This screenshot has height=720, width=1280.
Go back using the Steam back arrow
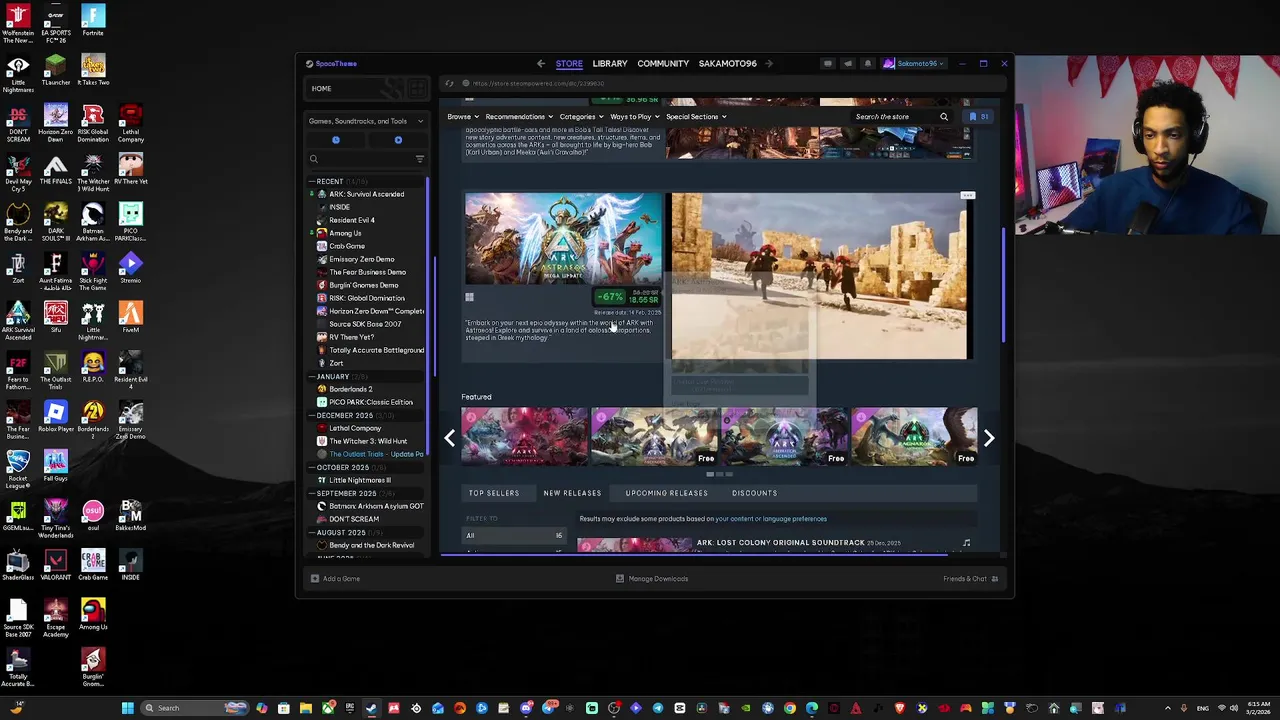[x=541, y=63]
